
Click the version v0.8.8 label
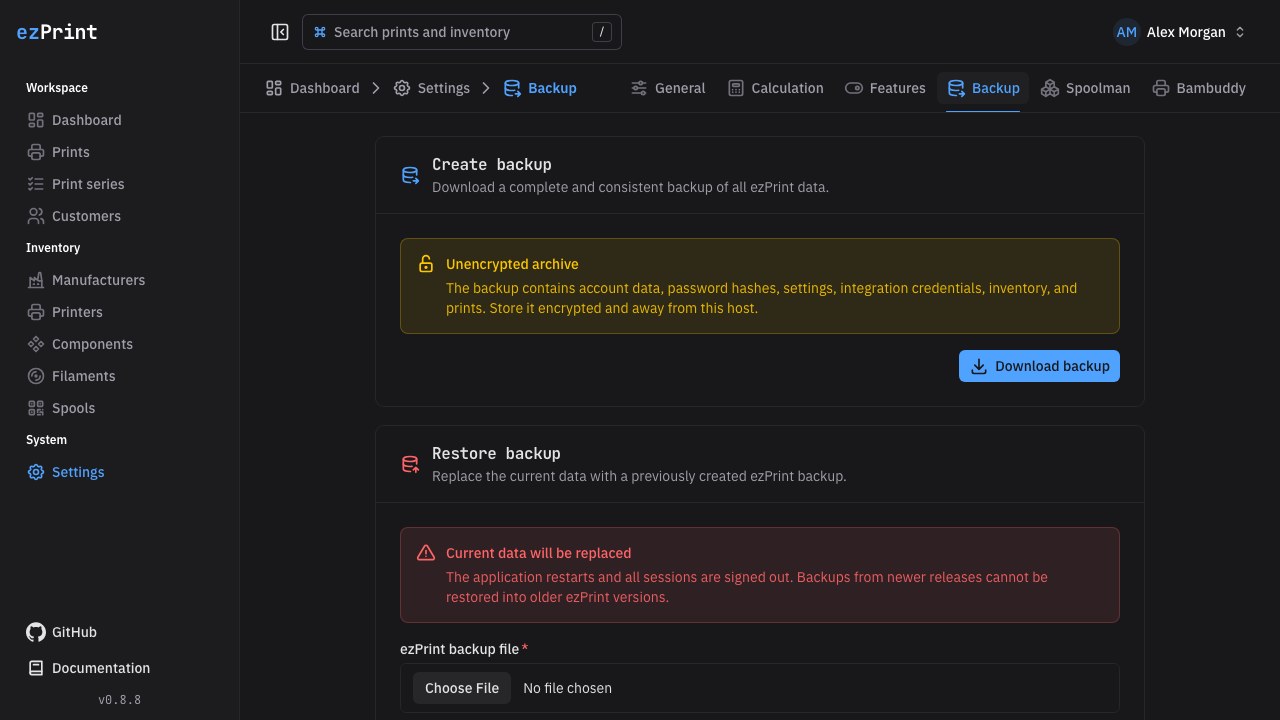[x=120, y=700]
